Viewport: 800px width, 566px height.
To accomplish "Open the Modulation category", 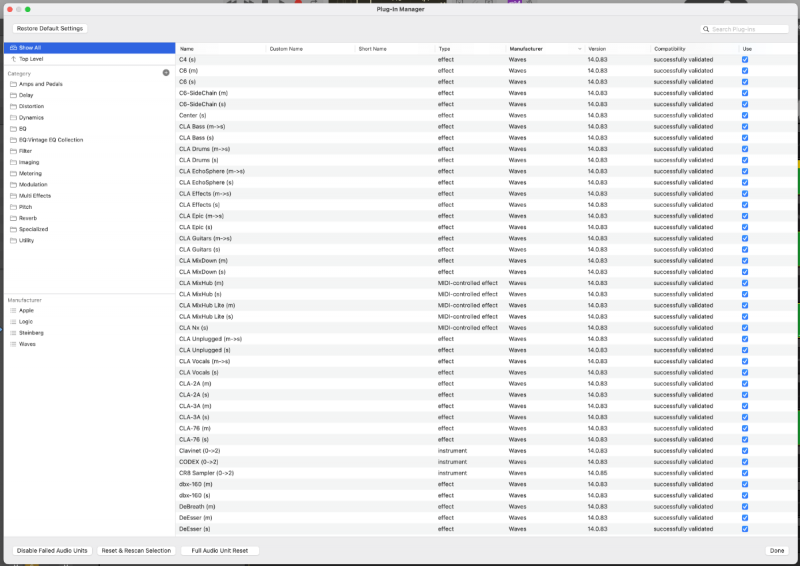I will click(x=33, y=185).
